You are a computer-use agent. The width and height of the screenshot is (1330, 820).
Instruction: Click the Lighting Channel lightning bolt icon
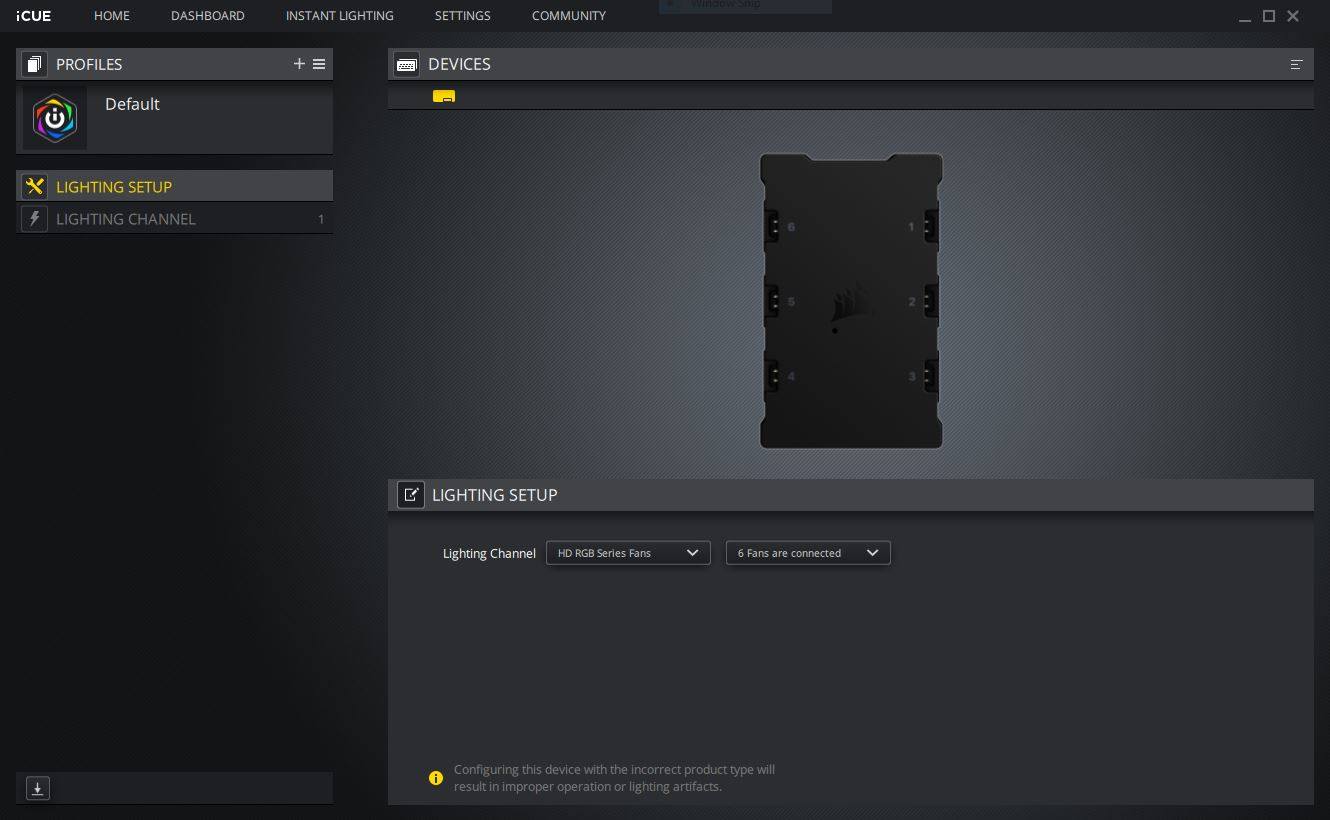[34, 219]
